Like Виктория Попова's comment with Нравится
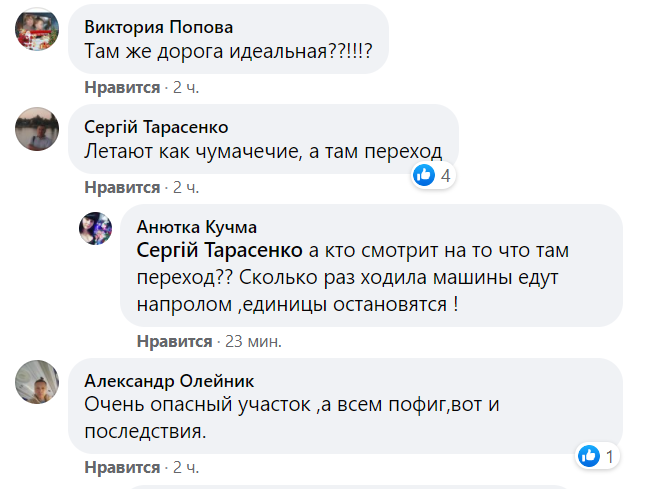This screenshot has width=659, height=489. point(122,88)
